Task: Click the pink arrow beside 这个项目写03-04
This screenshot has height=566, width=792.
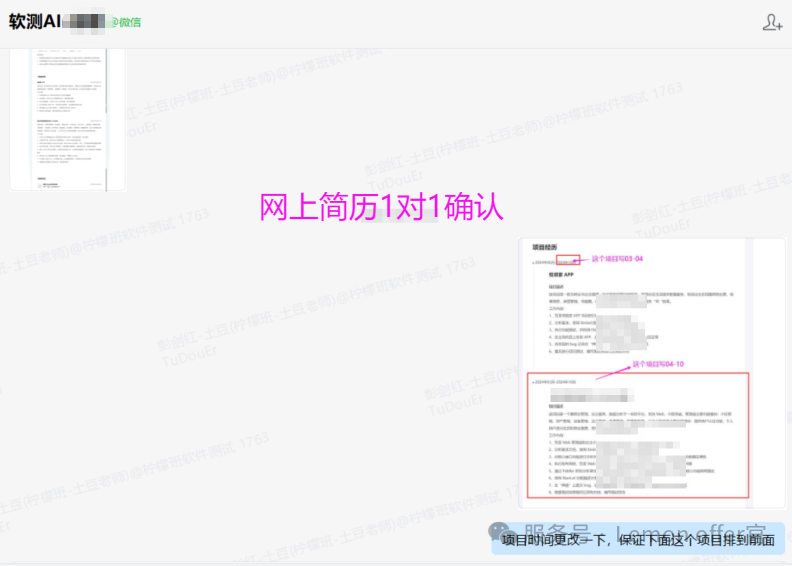Action: (585, 260)
